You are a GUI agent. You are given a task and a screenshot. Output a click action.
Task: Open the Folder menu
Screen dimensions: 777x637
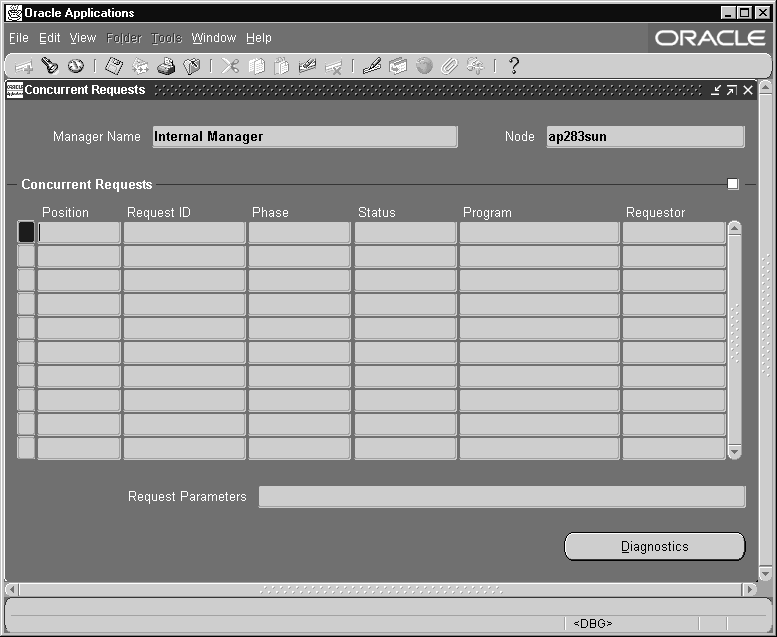point(124,38)
